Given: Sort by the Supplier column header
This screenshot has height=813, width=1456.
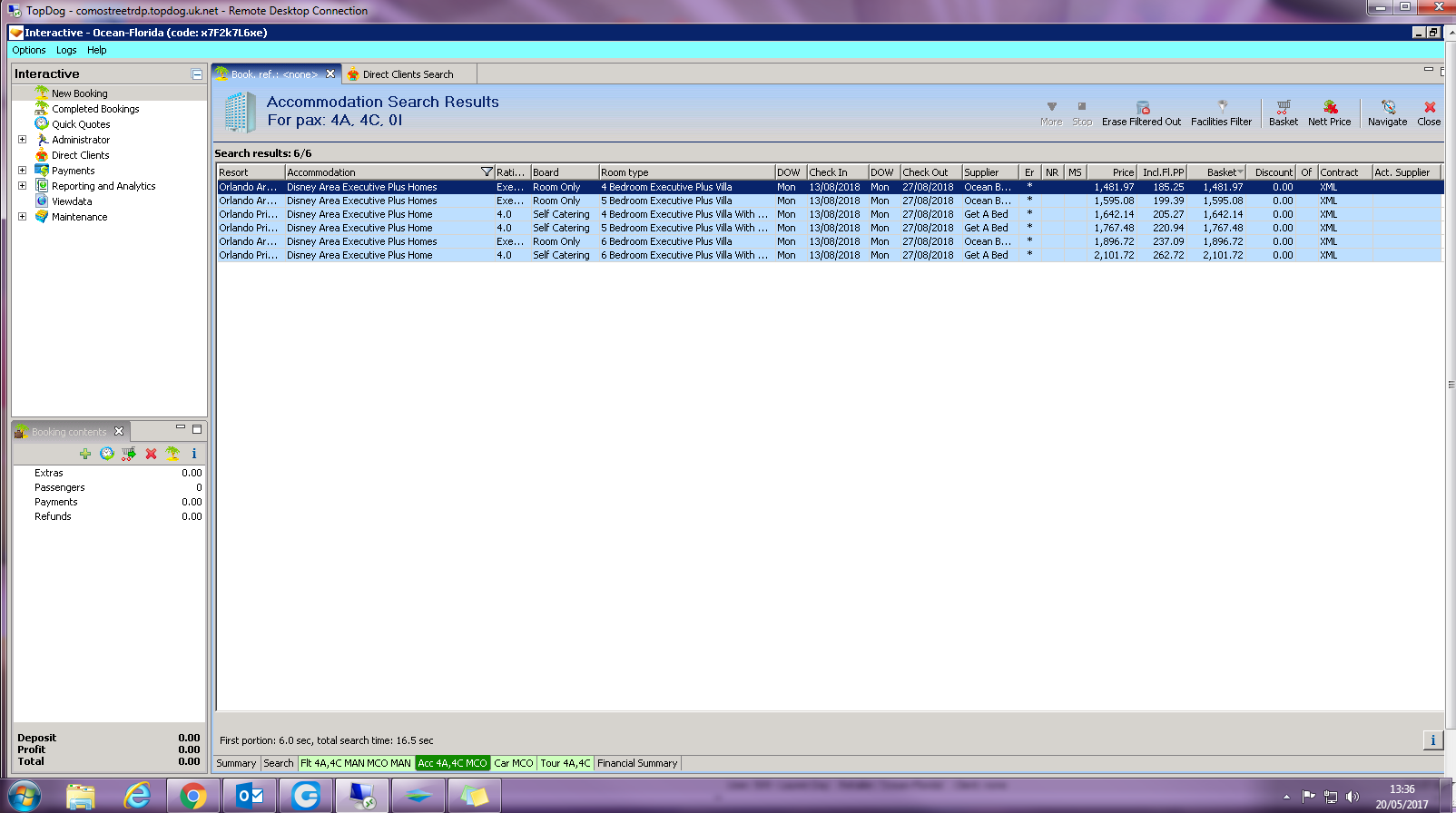Looking at the screenshot, I should click(x=989, y=172).
